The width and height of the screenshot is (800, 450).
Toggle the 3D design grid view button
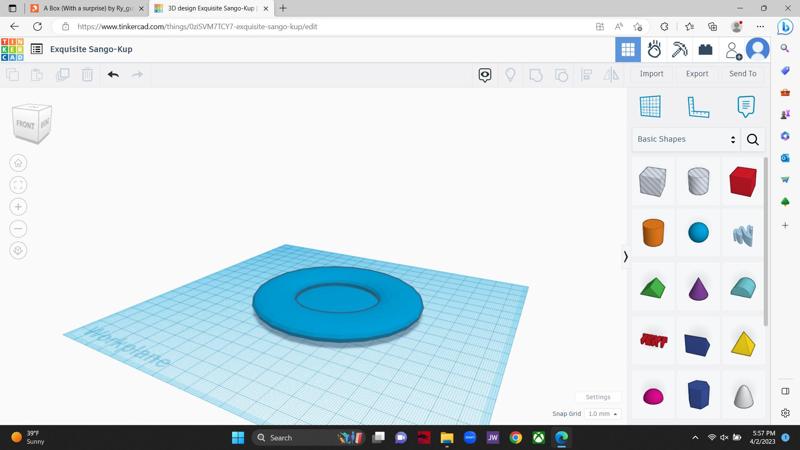(628, 49)
